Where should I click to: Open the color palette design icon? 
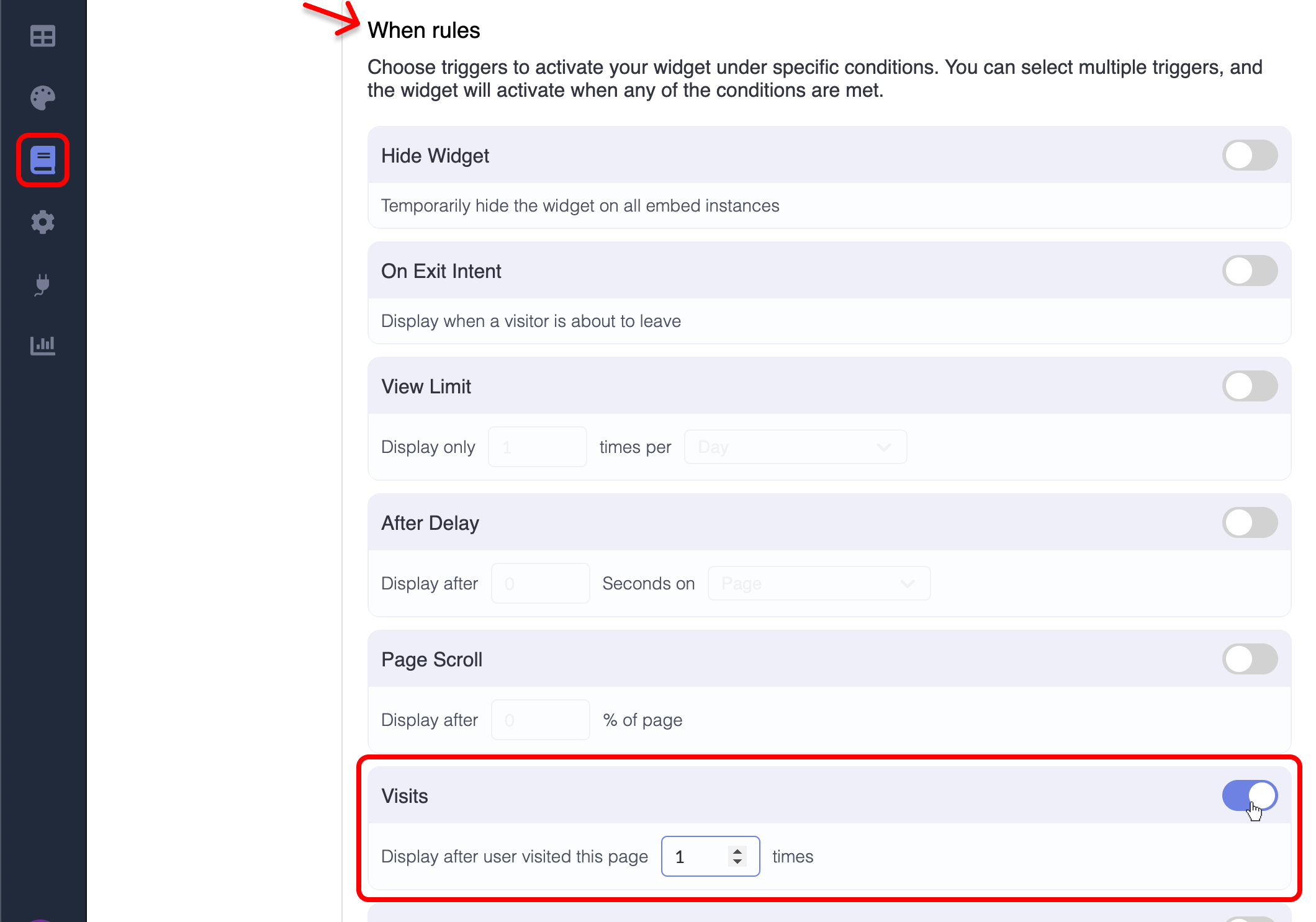[x=43, y=98]
